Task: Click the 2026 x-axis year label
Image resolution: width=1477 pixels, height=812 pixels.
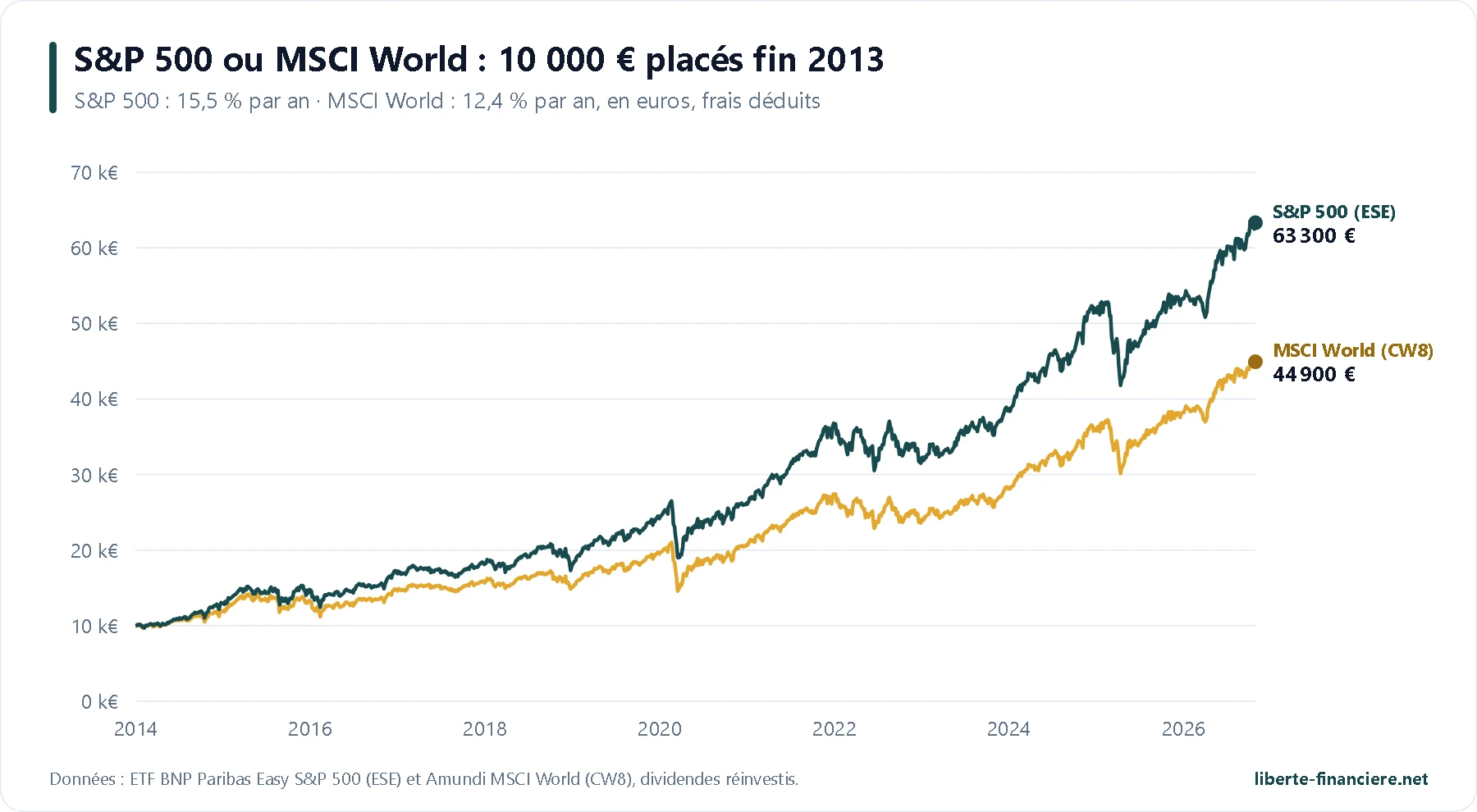Action: click(1183, 729)
